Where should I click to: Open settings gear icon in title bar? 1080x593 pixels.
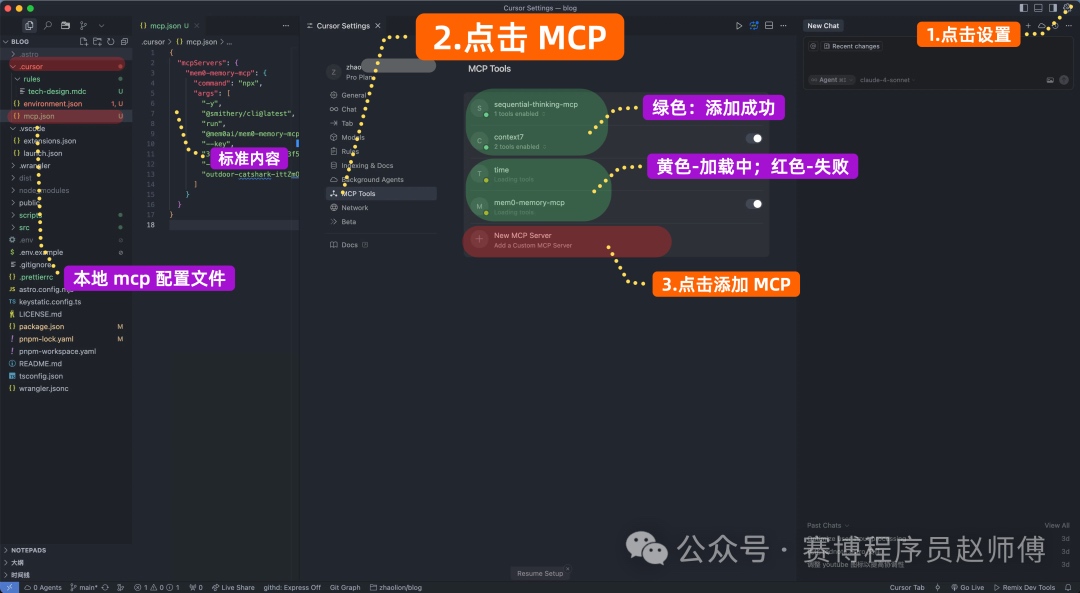pyautogui.click(x=1068, y=8)
